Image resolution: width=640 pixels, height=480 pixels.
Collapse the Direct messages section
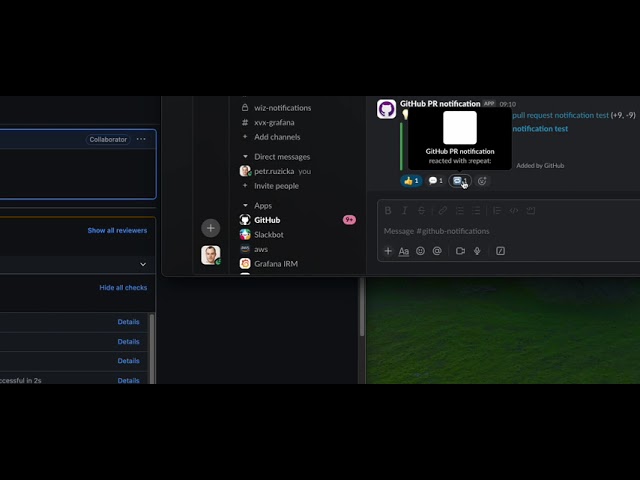pos(245,157)
